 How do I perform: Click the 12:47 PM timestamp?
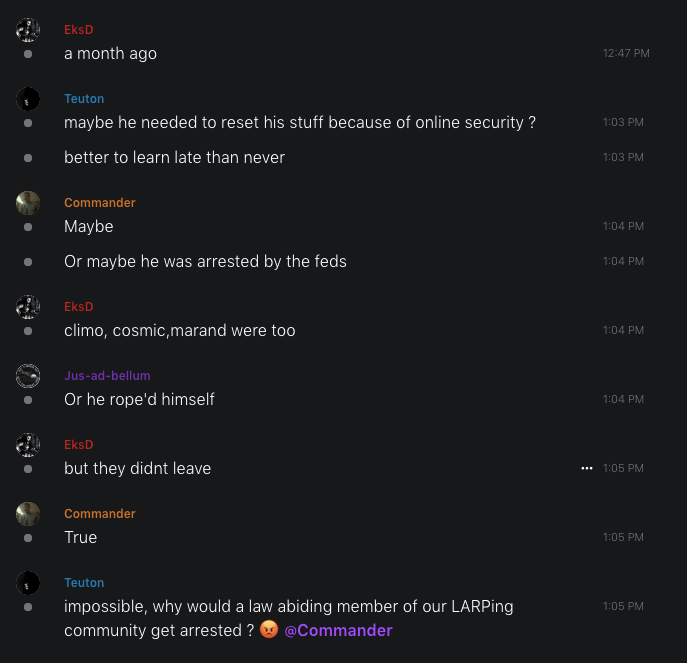(626, 53)
